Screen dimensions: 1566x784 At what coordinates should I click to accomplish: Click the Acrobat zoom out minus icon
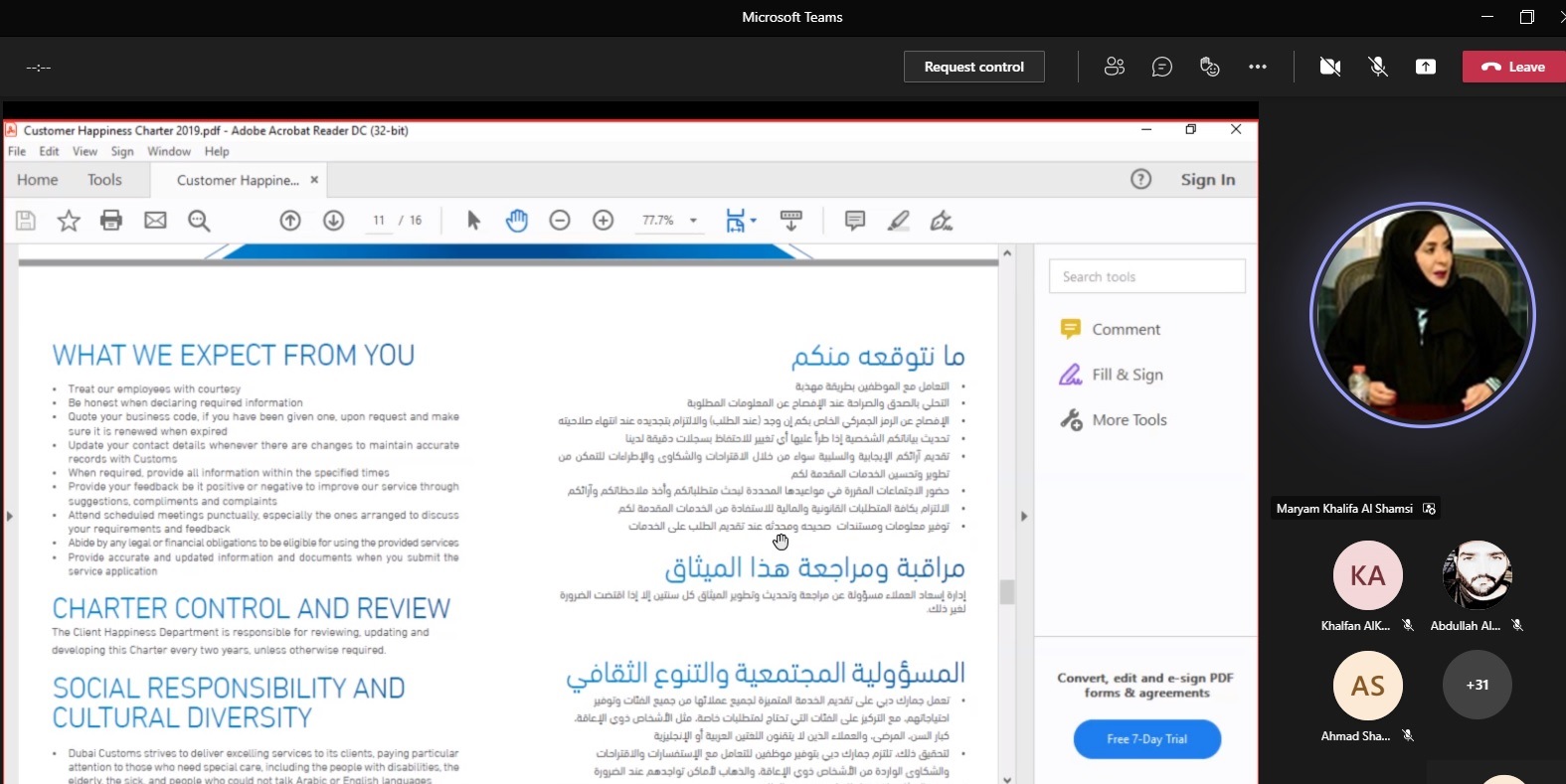point(560,221)
